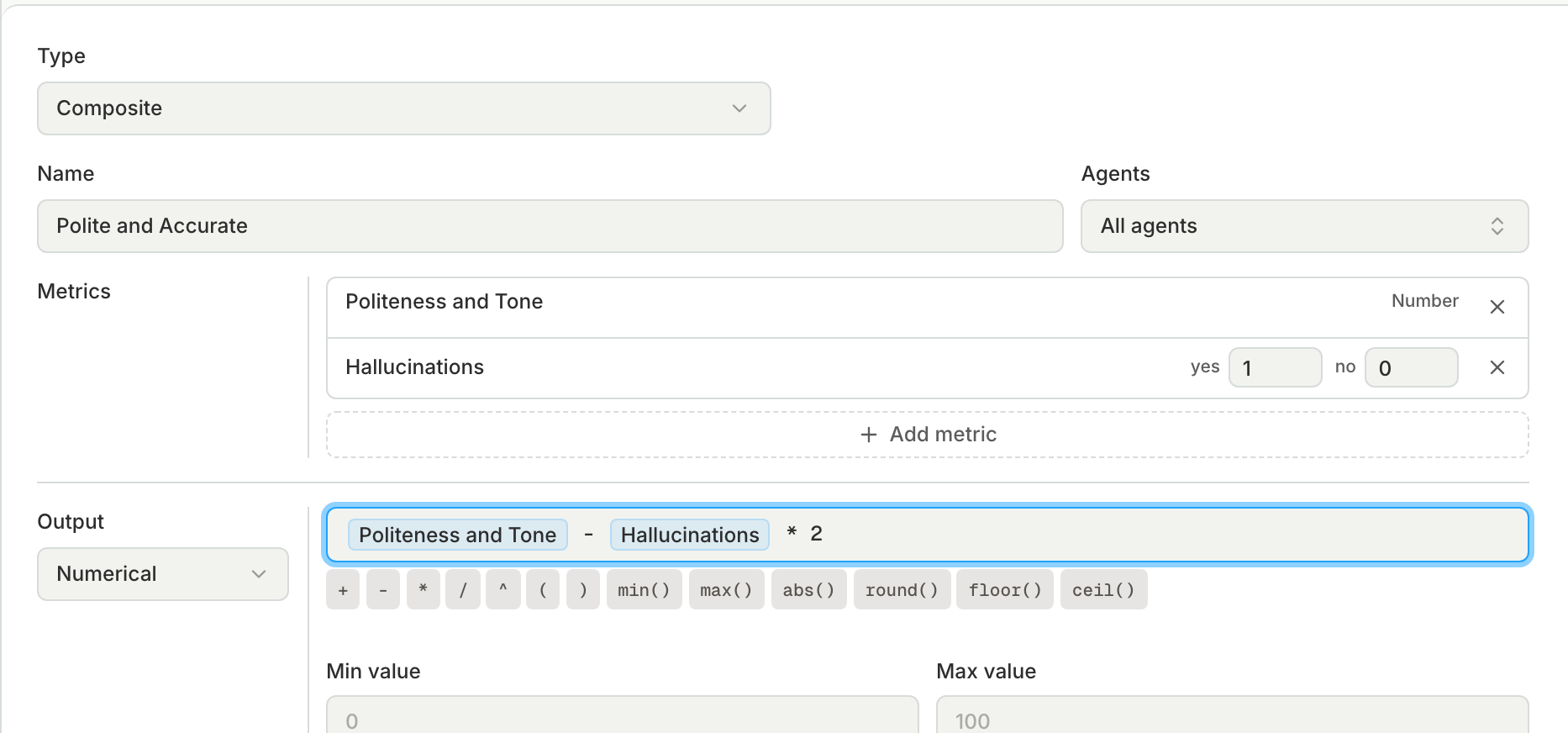Insert the abs() function
Viewport: 1568px width, 733px height.
[x=809, y=589]
